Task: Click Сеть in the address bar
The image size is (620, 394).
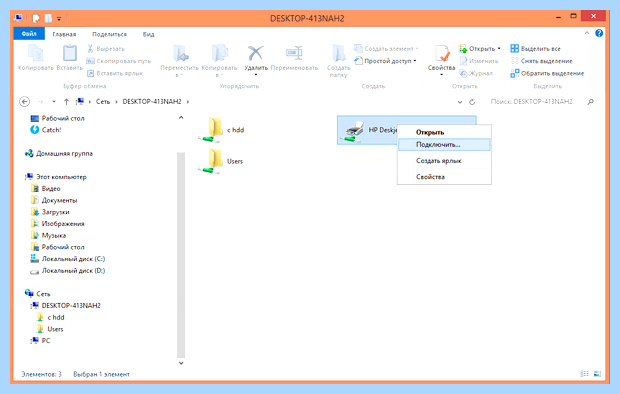Action: coord(103,102)
